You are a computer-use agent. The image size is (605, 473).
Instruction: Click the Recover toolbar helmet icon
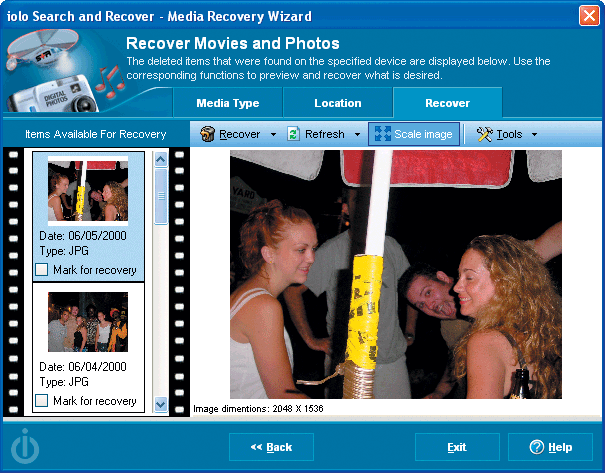point(208,134)
